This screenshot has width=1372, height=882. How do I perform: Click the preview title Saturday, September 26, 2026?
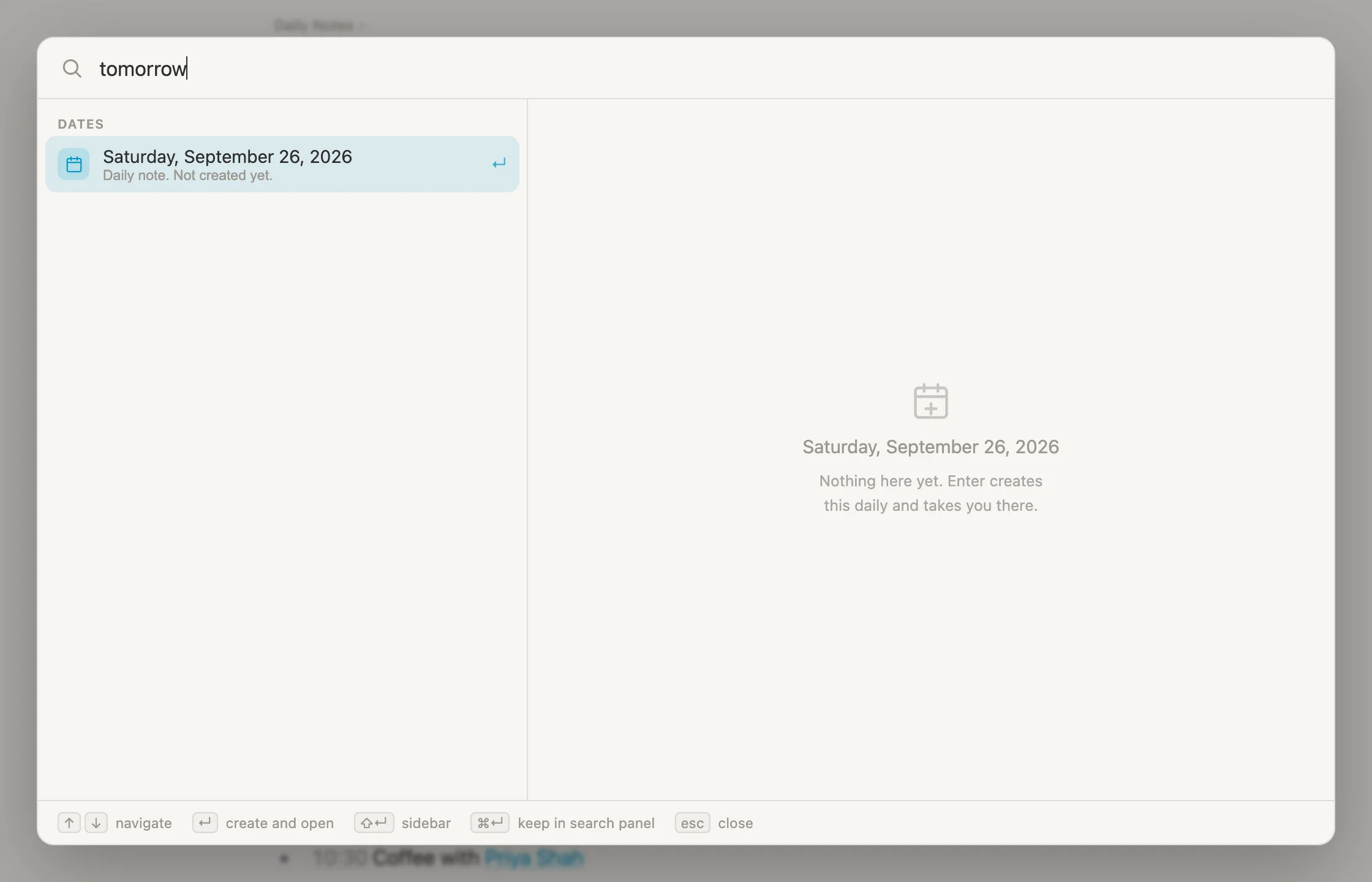pos(930,447)
